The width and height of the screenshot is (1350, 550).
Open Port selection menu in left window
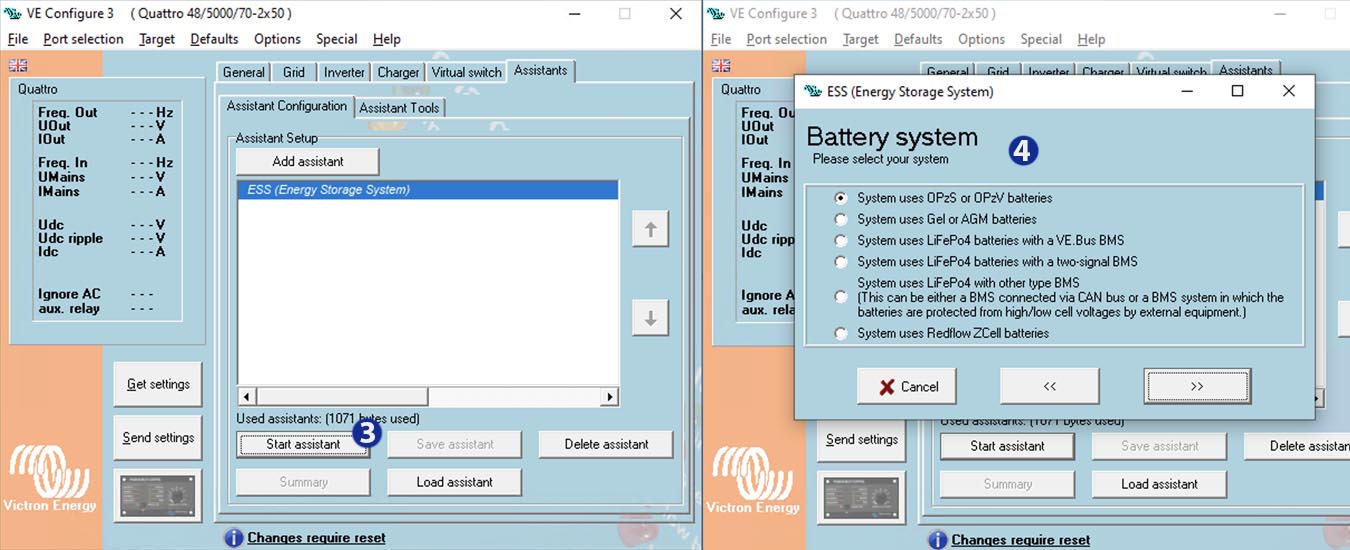[84, 39]
